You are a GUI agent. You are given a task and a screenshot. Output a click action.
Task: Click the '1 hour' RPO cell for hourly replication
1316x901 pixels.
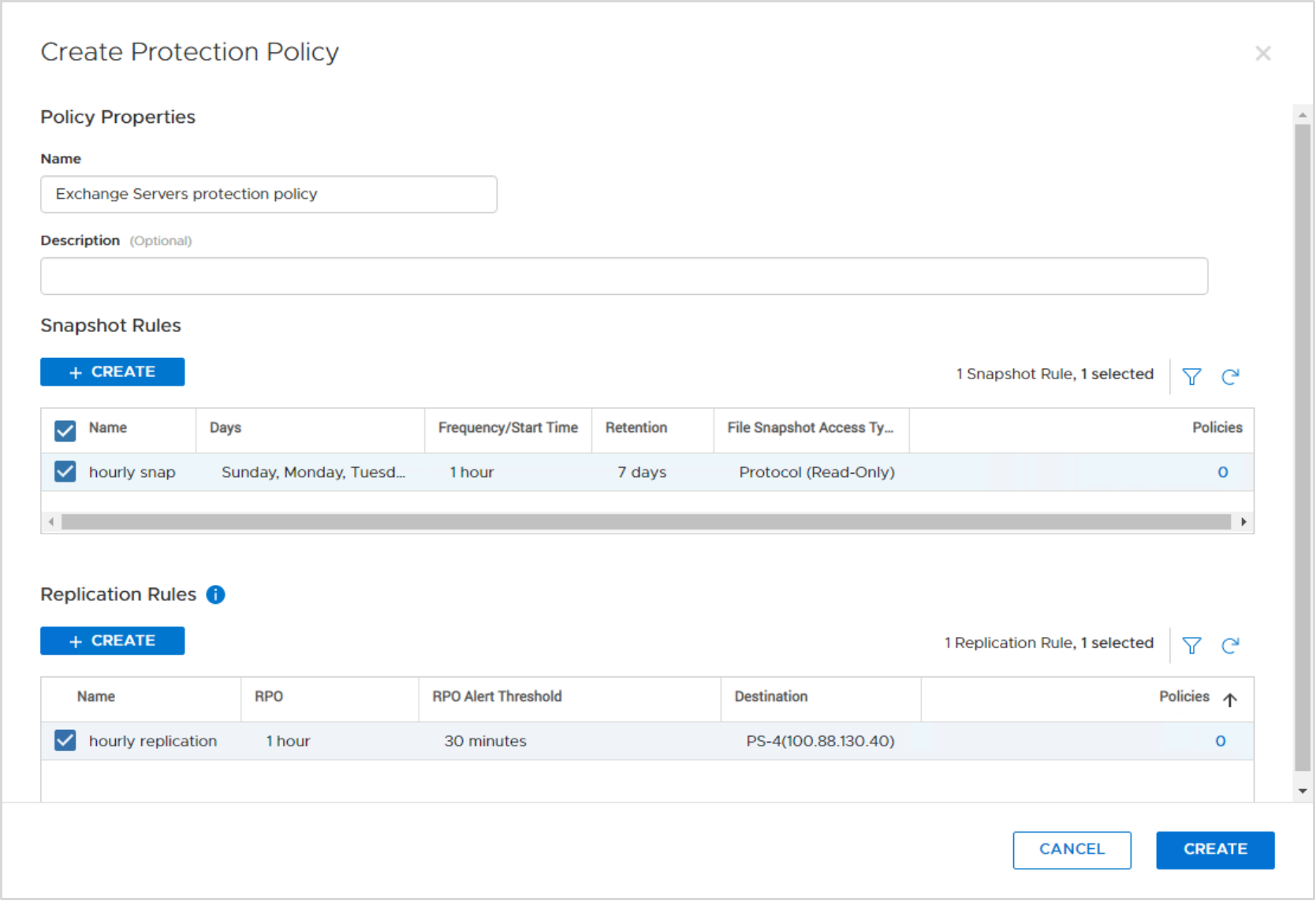(288, 741)
